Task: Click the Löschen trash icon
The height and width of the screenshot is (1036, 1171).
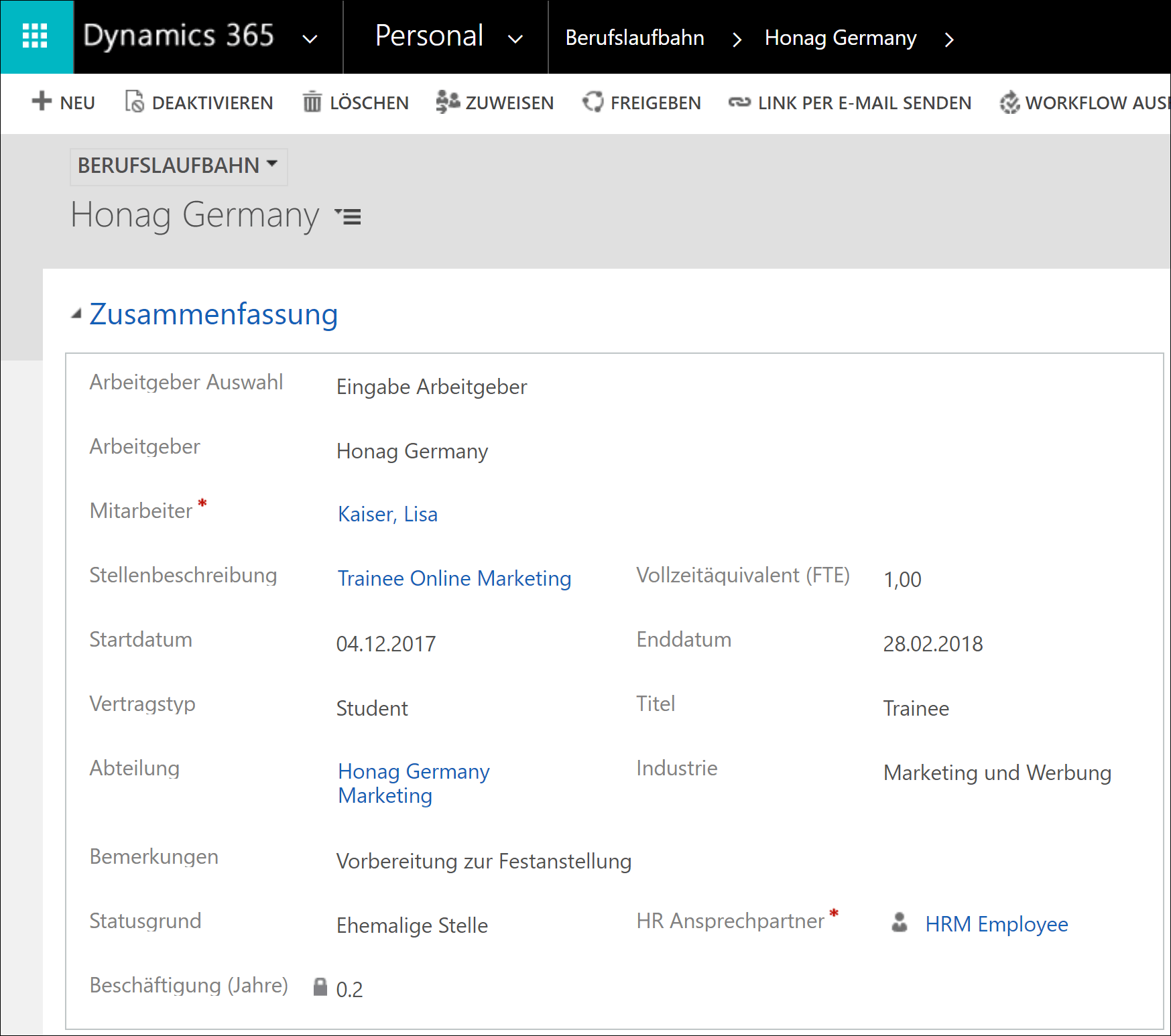Action: (x=312, y=102)
